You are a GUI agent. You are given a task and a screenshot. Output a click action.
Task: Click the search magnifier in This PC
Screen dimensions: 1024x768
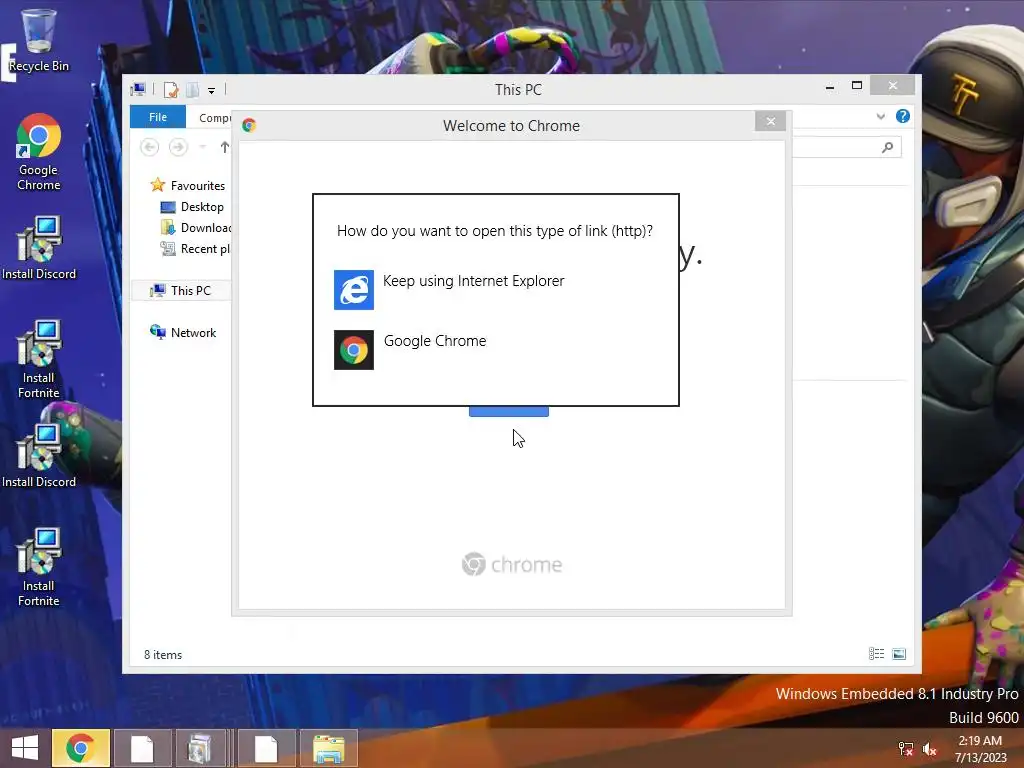(x=888, y=147)
